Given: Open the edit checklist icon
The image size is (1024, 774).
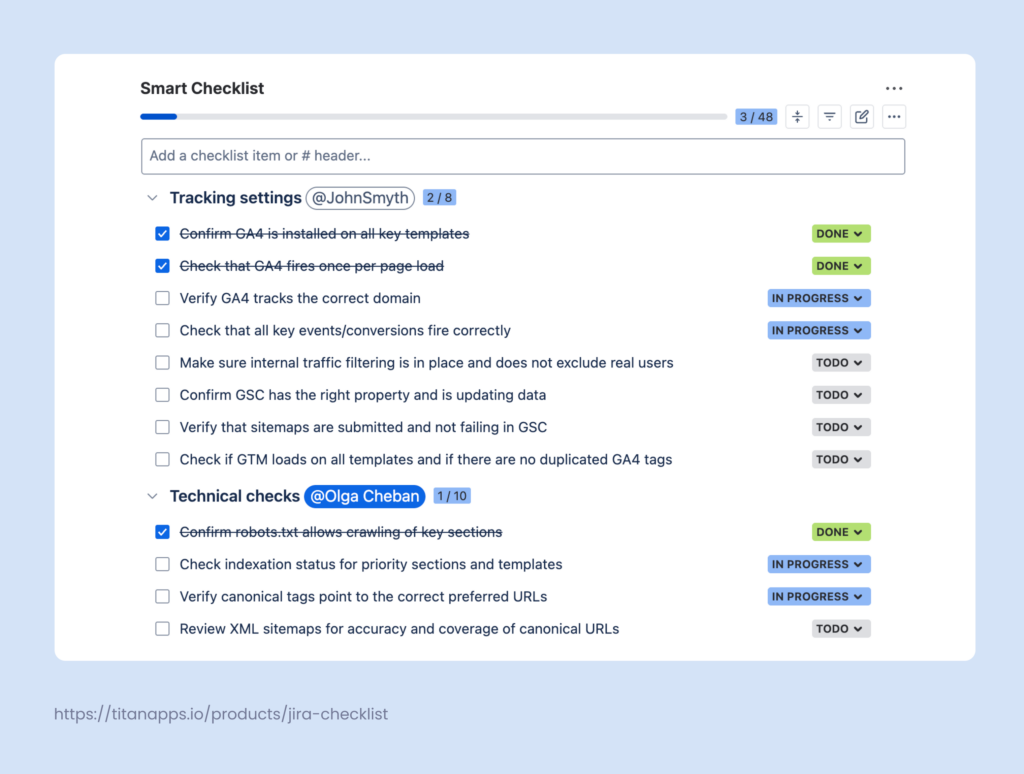Looking at the screenshot, I should coord(861,116).
